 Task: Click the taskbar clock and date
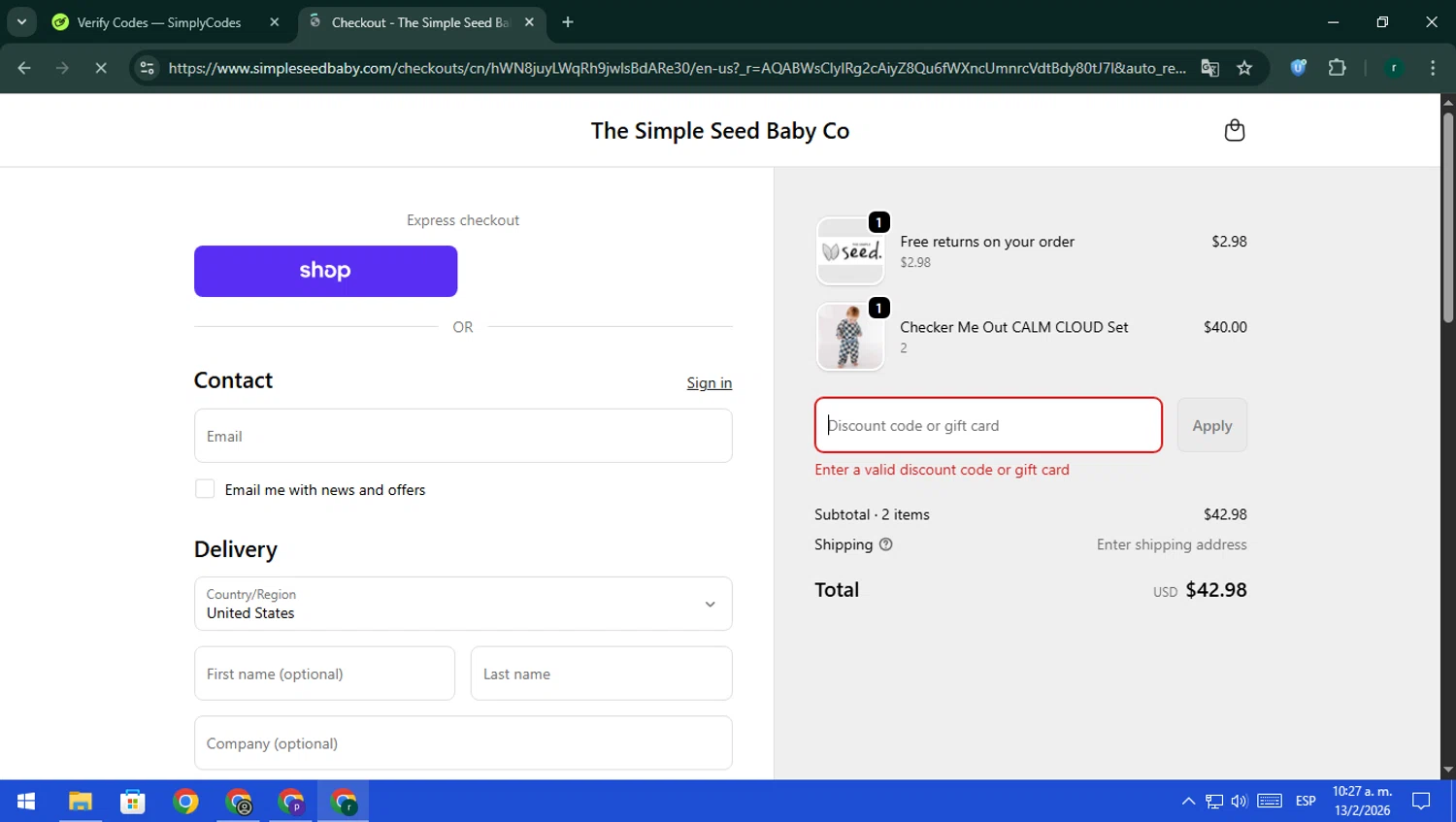tap(1362, 801)
